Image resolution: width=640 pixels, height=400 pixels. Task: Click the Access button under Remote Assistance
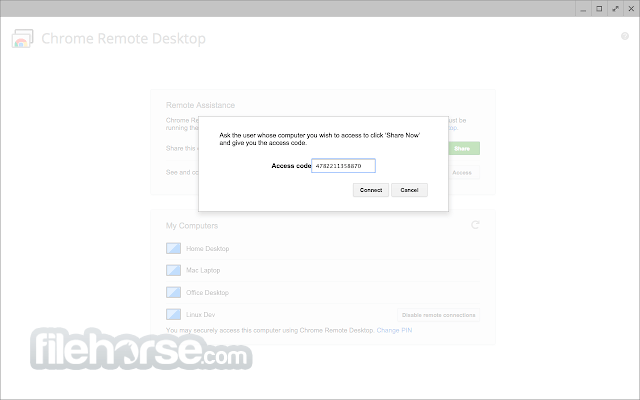[462, 173]
